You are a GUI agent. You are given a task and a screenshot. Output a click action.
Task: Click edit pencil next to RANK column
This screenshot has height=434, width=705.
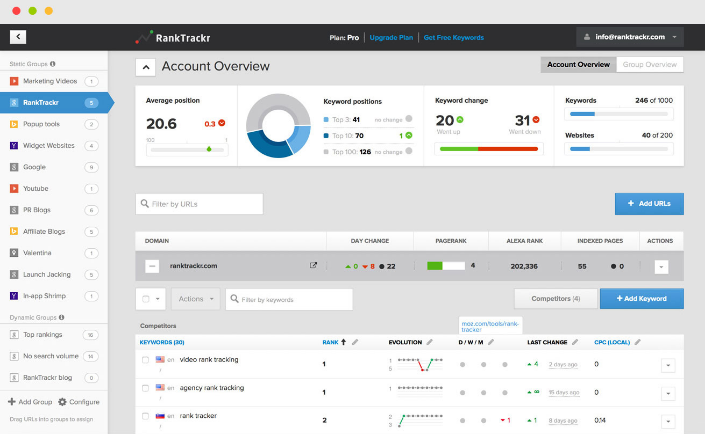click(355, 342)
